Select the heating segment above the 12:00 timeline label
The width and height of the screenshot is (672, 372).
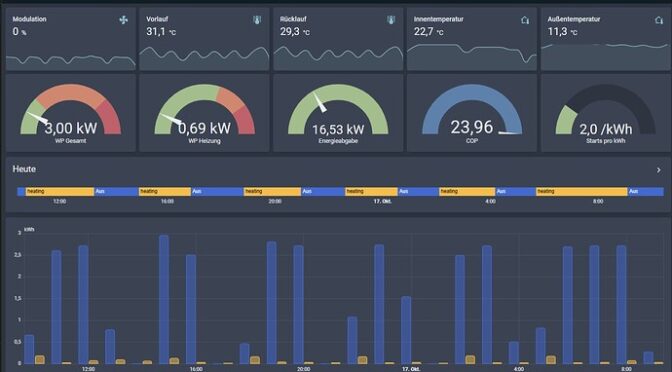click(x=60, y=192)
